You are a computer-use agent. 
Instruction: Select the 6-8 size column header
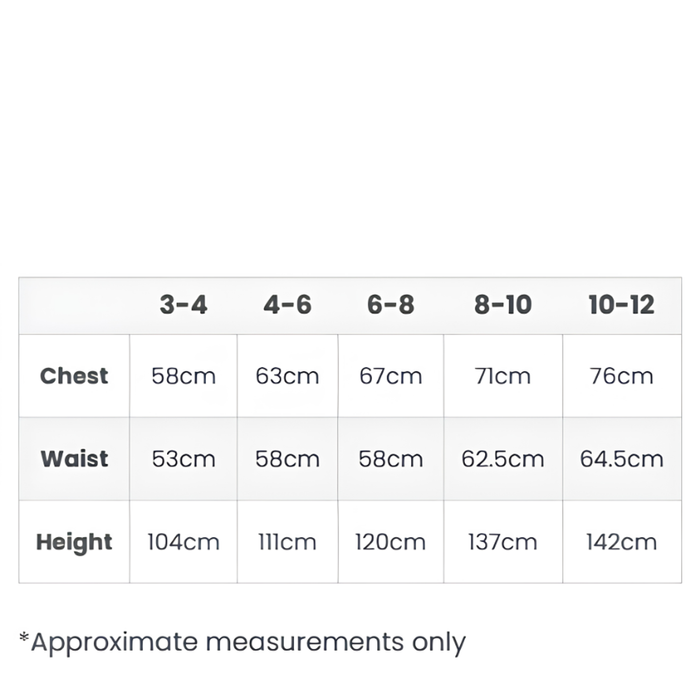click(391, 305)
